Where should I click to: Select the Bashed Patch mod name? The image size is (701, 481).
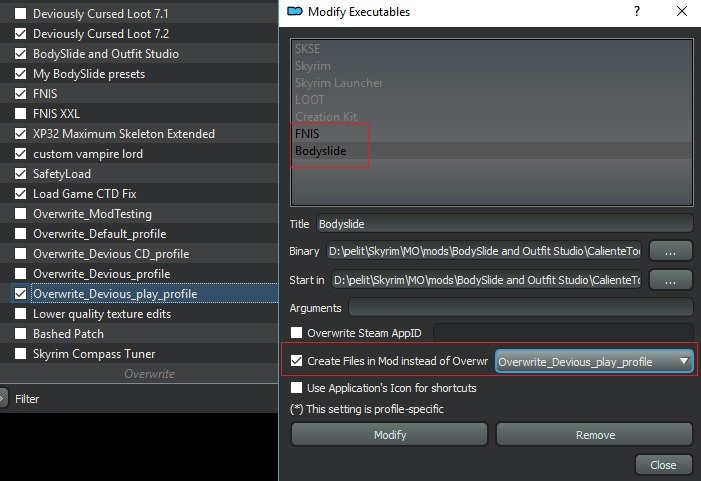[x=68, y=333]
